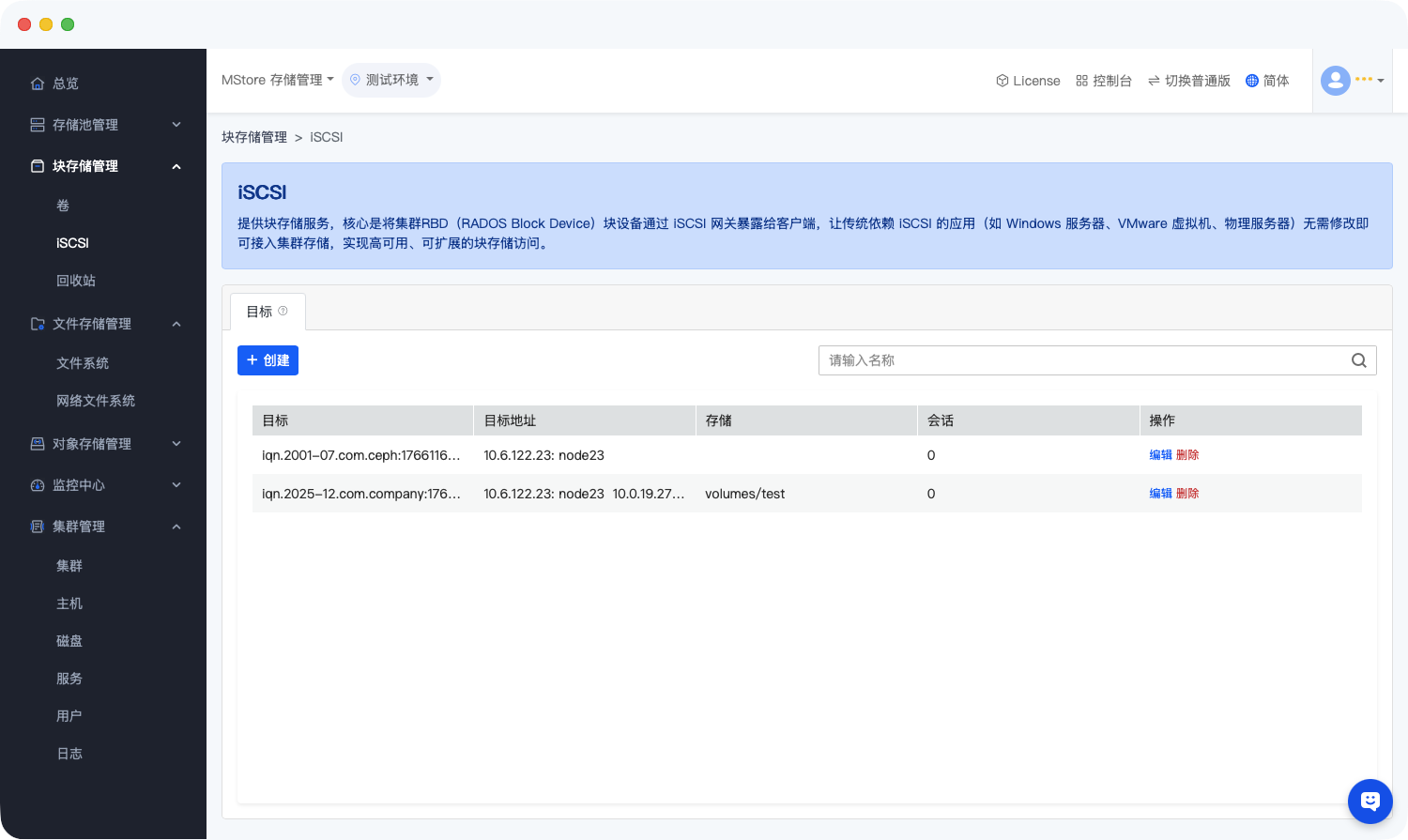This screenshot has width=1408, height=840.
Task: Expand 监控中心 sidebar section
Action: click(x=105, y=485)
